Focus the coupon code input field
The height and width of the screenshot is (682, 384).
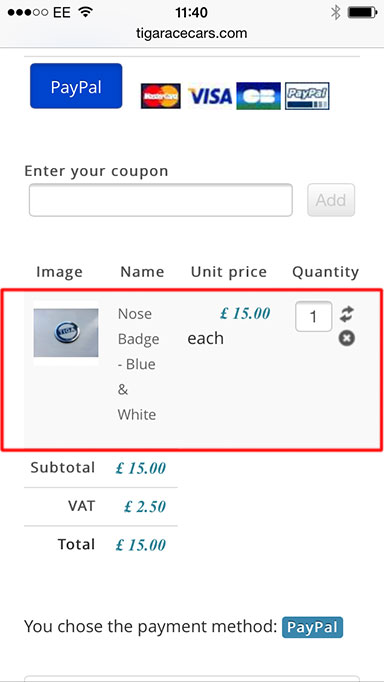pyautogui.click(x=160, y=200)
